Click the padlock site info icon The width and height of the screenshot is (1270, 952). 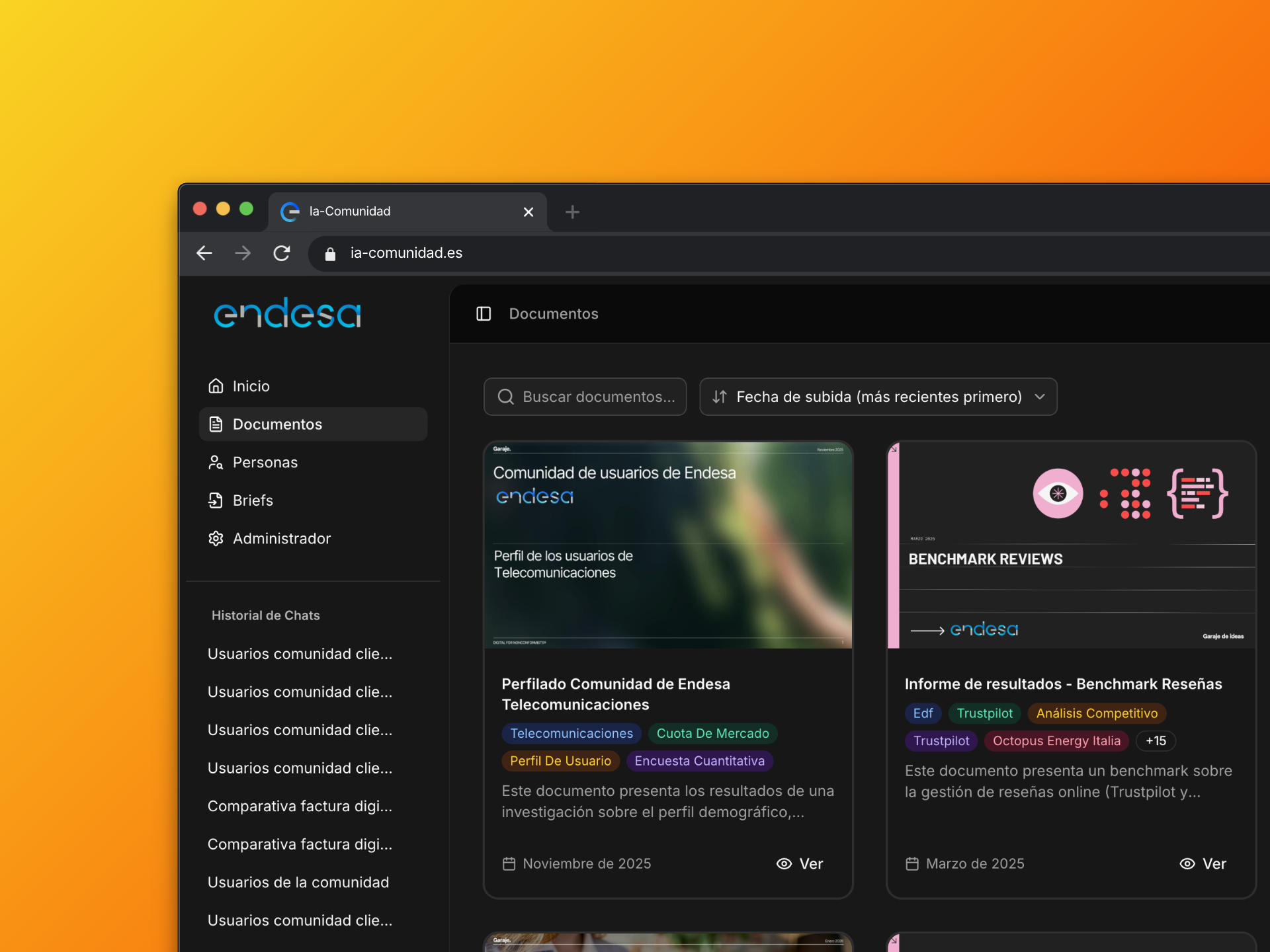(x=330, y=253)
